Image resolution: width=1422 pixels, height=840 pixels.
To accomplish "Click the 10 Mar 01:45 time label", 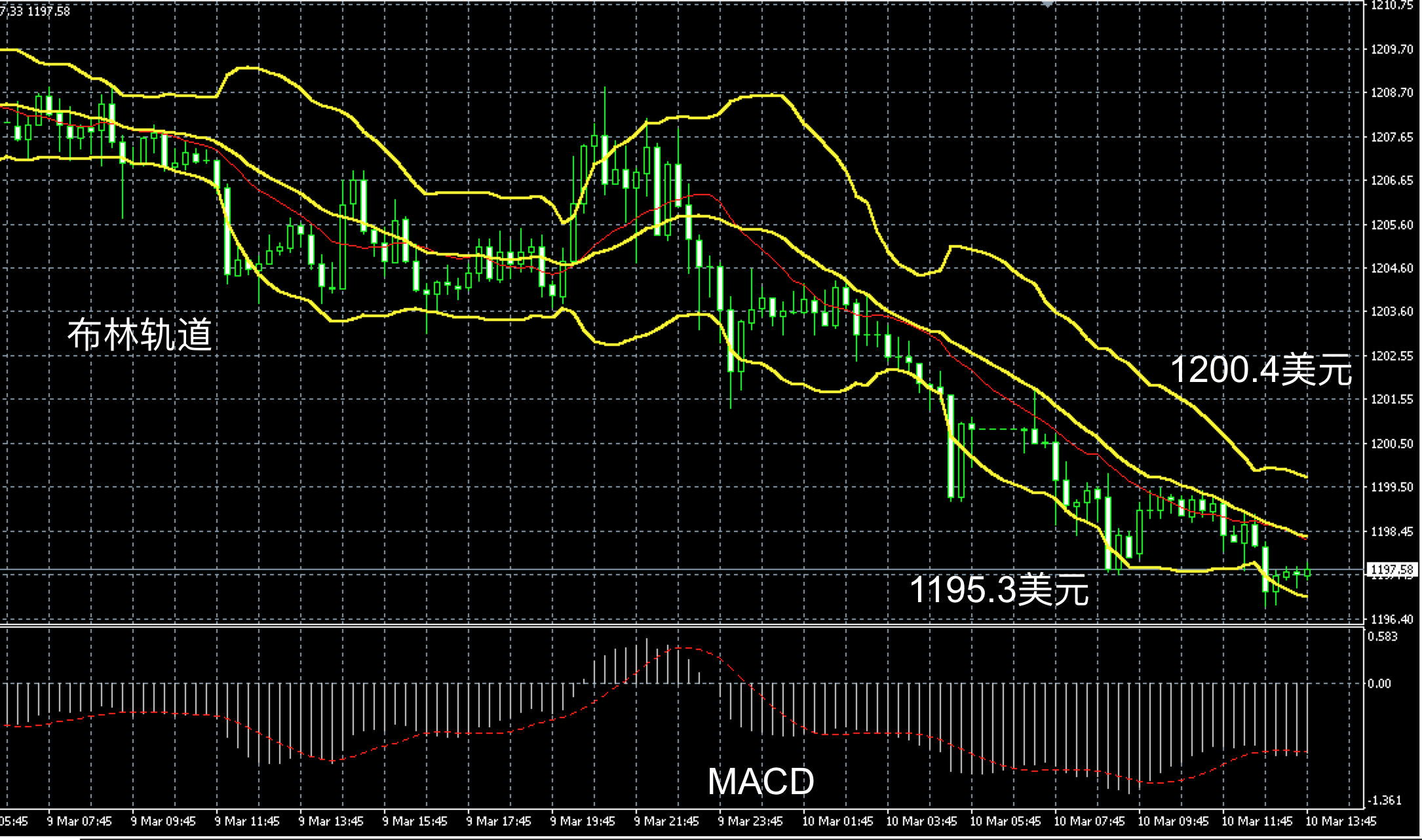I will click(837, 821).
